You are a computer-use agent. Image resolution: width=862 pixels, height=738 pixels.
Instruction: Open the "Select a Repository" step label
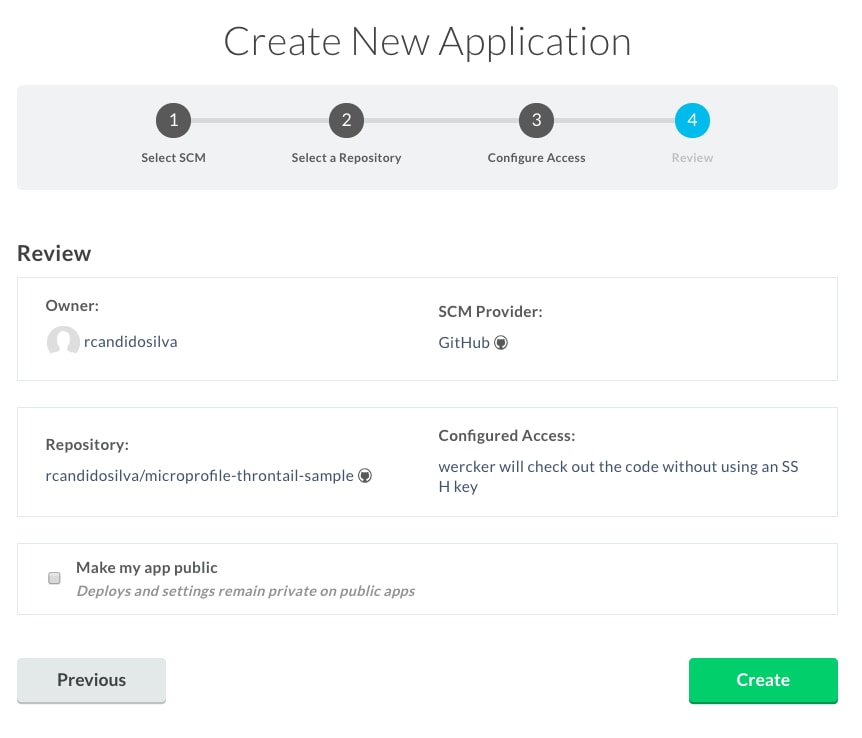(346, 158)
